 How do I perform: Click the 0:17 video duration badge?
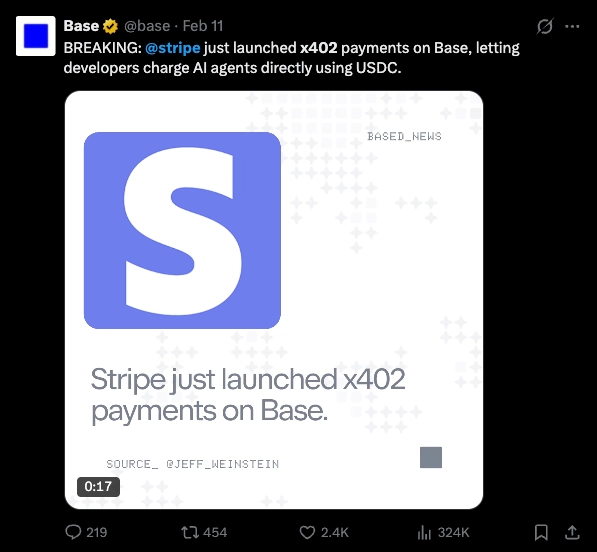tap(98, 487)
